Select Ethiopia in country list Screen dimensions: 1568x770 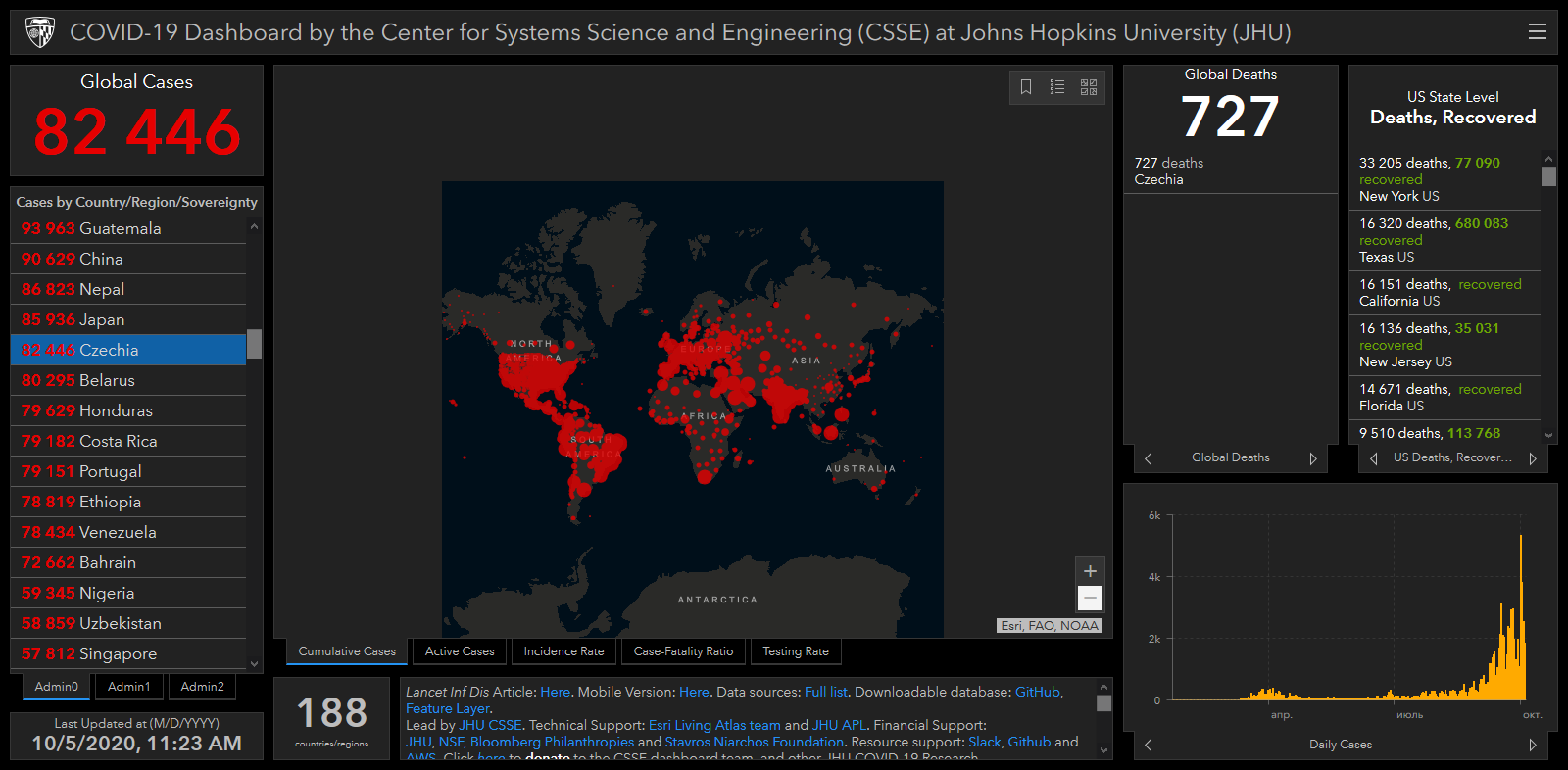tap(128, 502)
